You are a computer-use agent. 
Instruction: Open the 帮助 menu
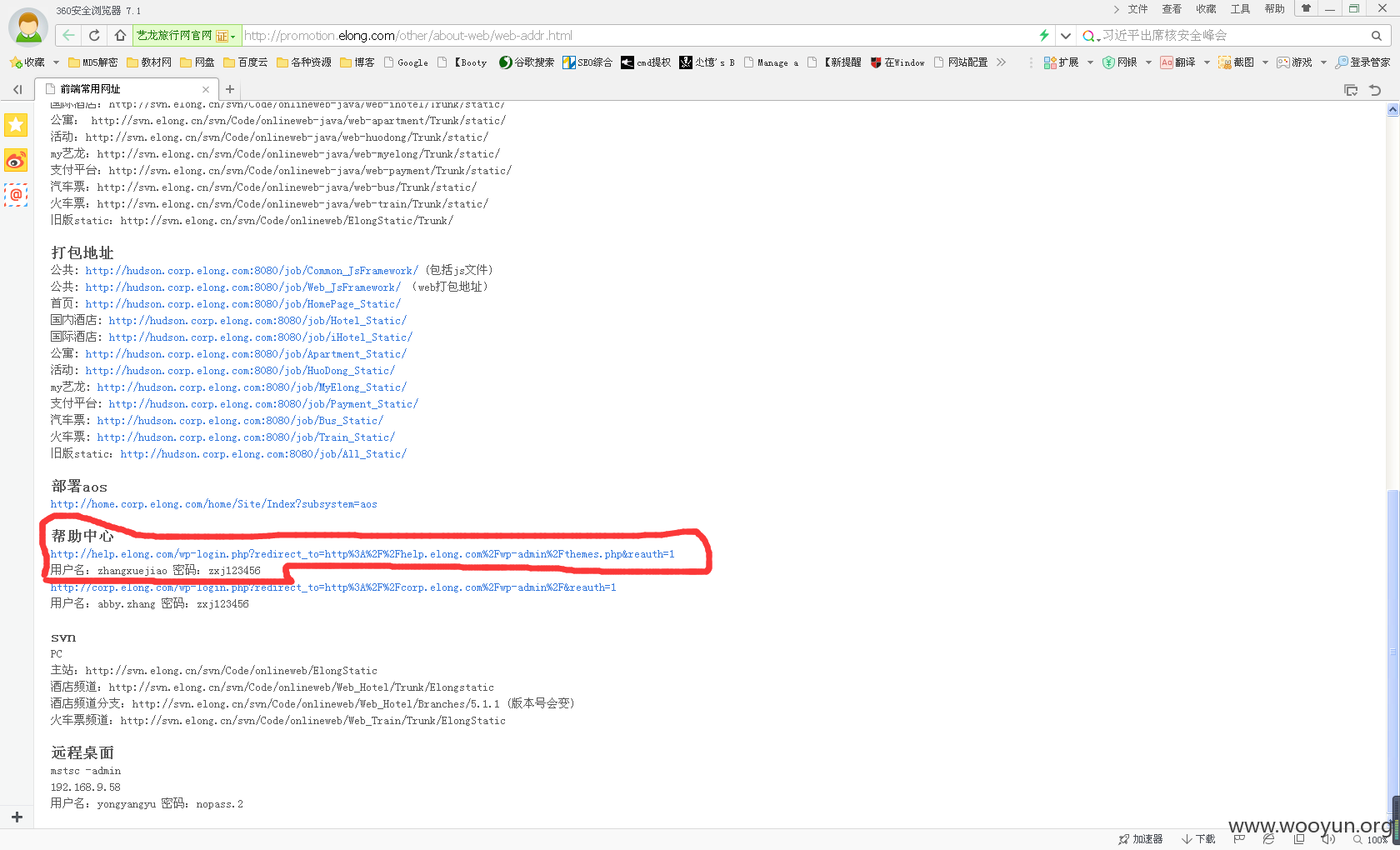1274,9
